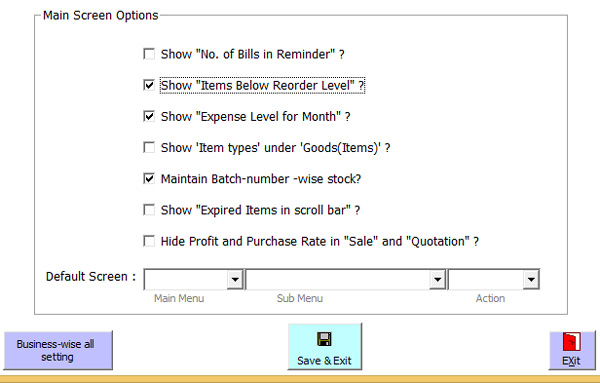
Task: Check "Expired Items in scroll bar" option
Action: coord(149,210)
